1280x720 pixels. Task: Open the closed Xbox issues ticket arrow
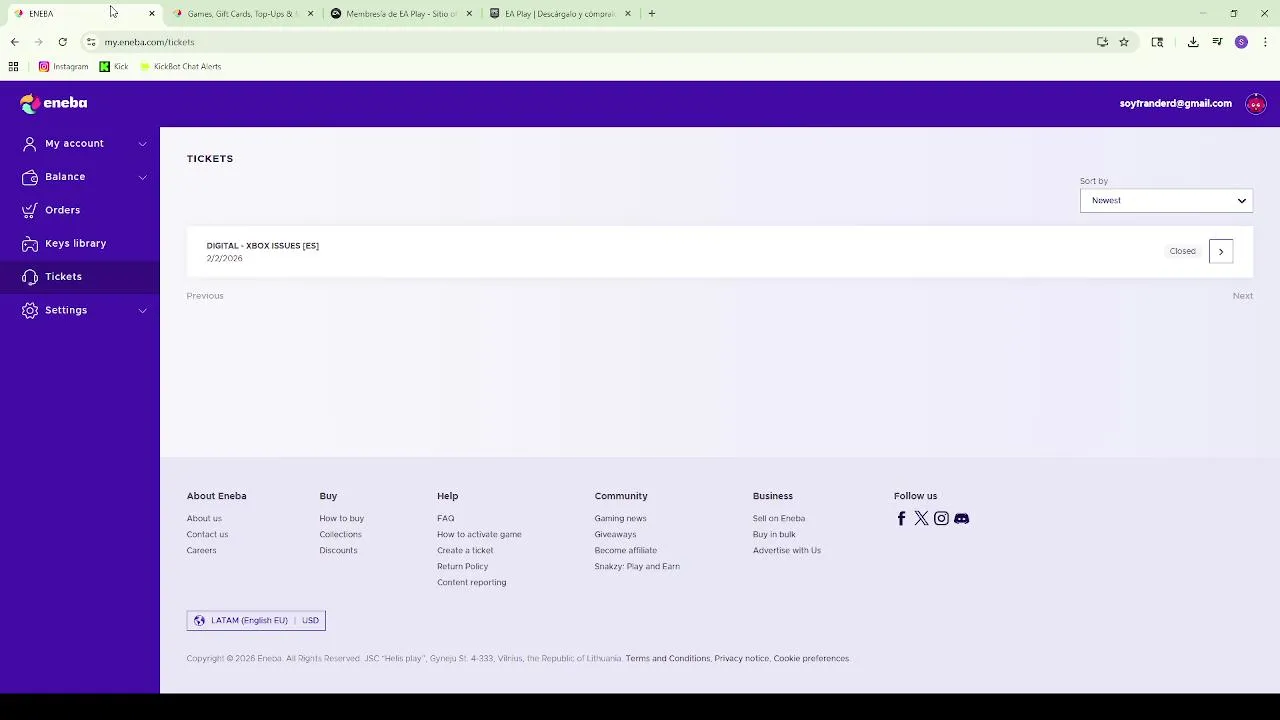(1221, 251)
